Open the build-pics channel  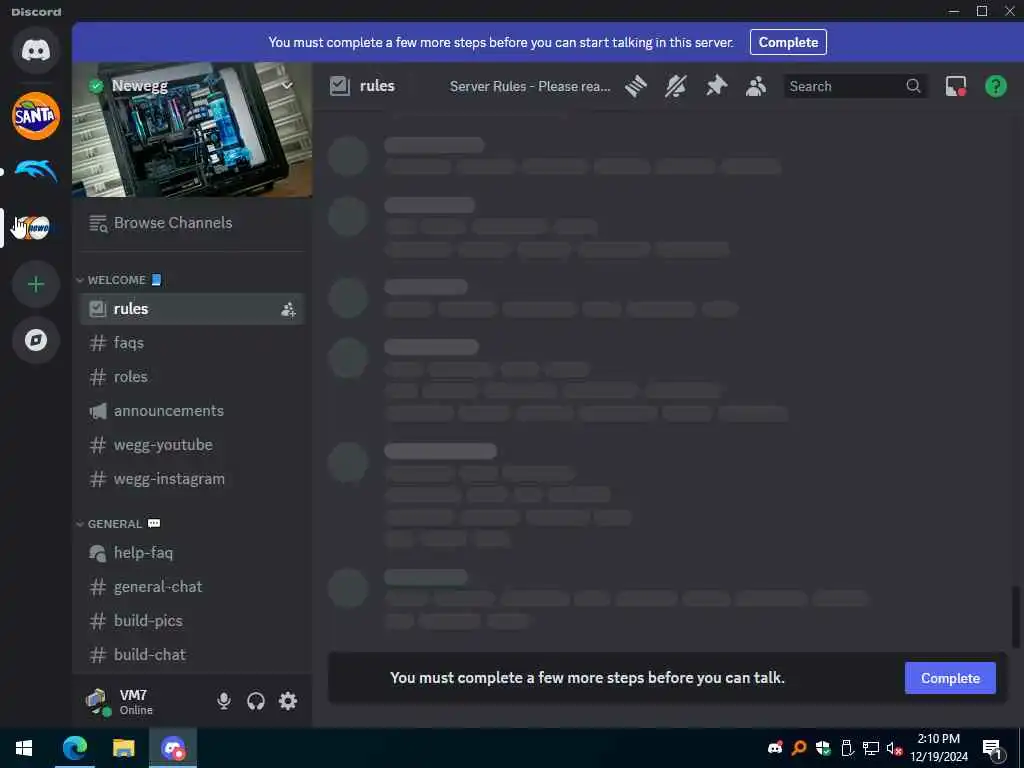coord(192,621)
